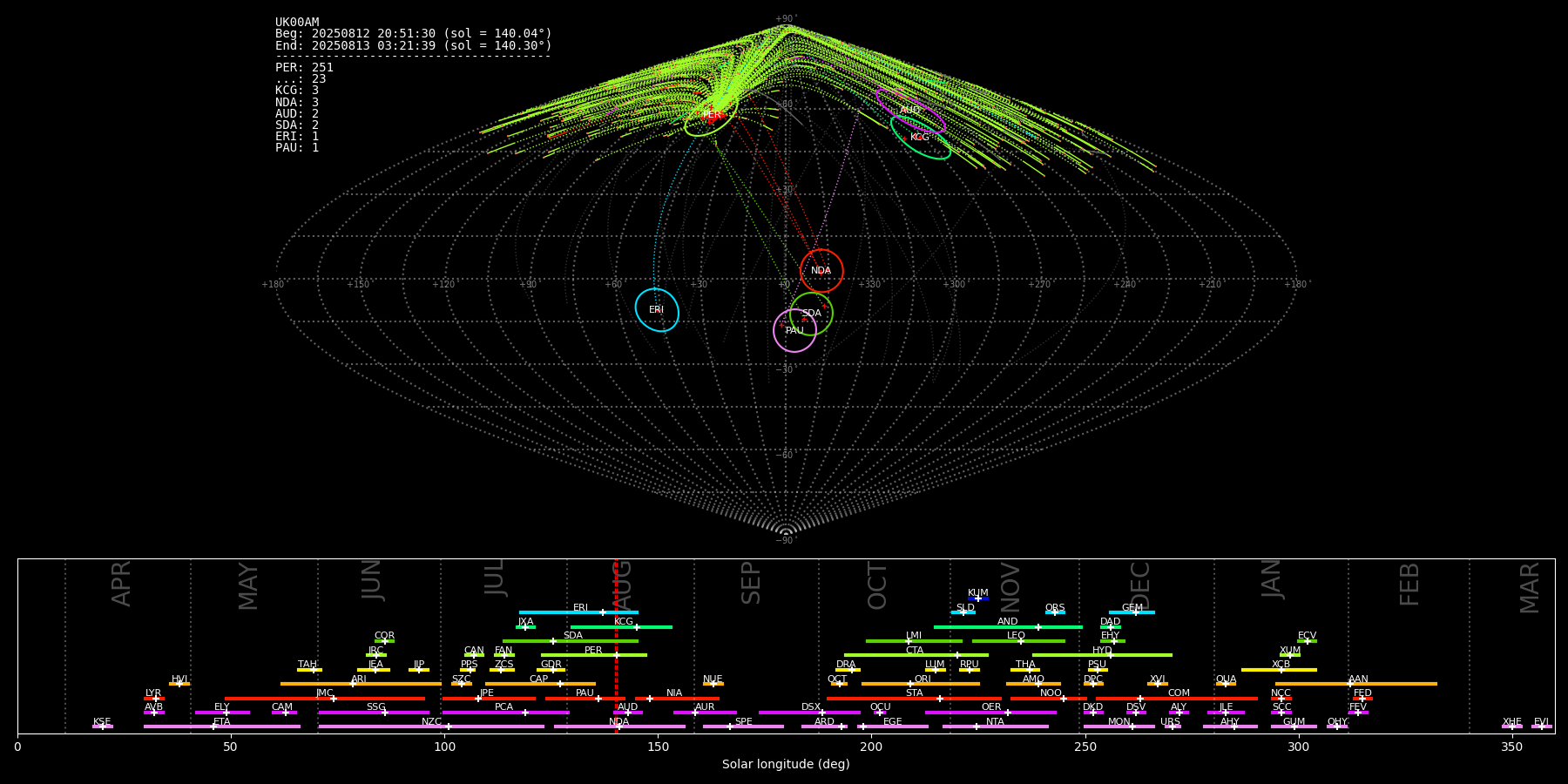Screen dimensions: 1568x784
Task: Click the +120 longitude label on sky map
Action: 443,284
